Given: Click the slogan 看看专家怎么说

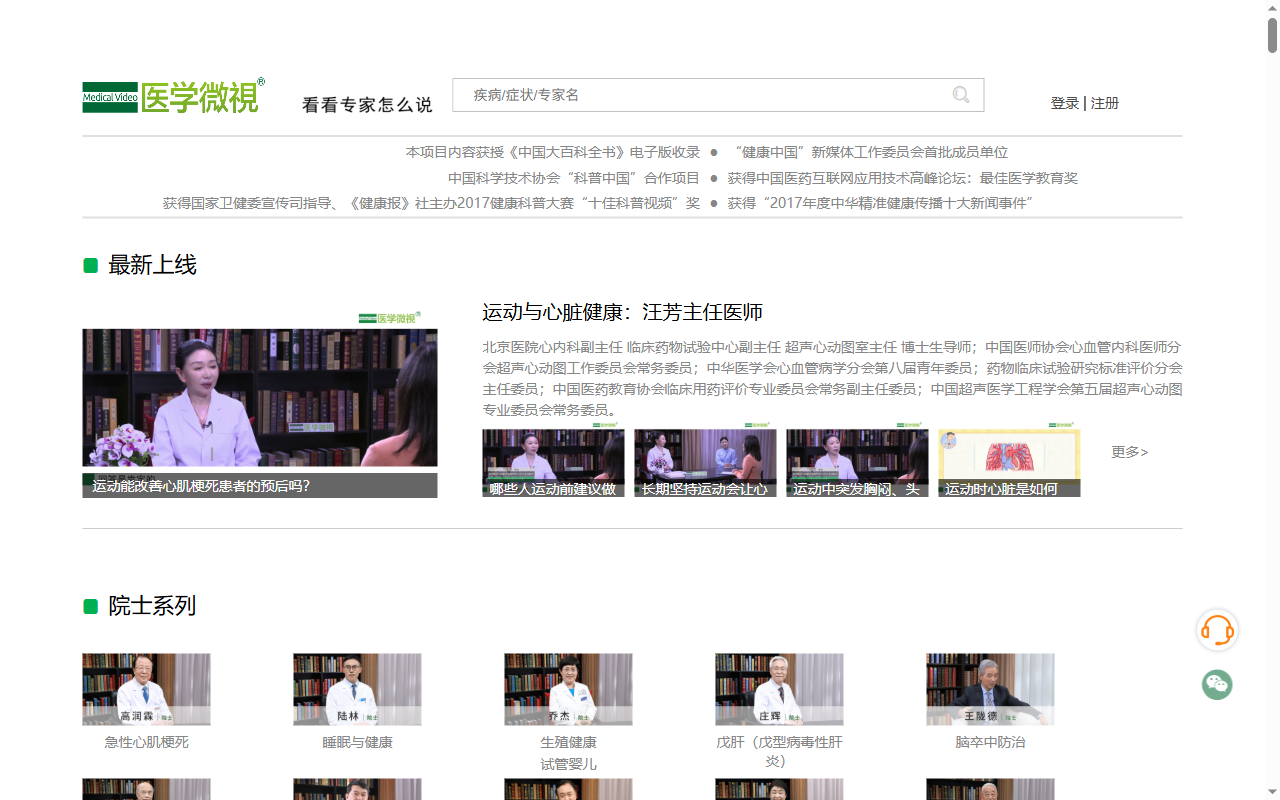Looking at the screenshot, I should [x=367, y=104].
